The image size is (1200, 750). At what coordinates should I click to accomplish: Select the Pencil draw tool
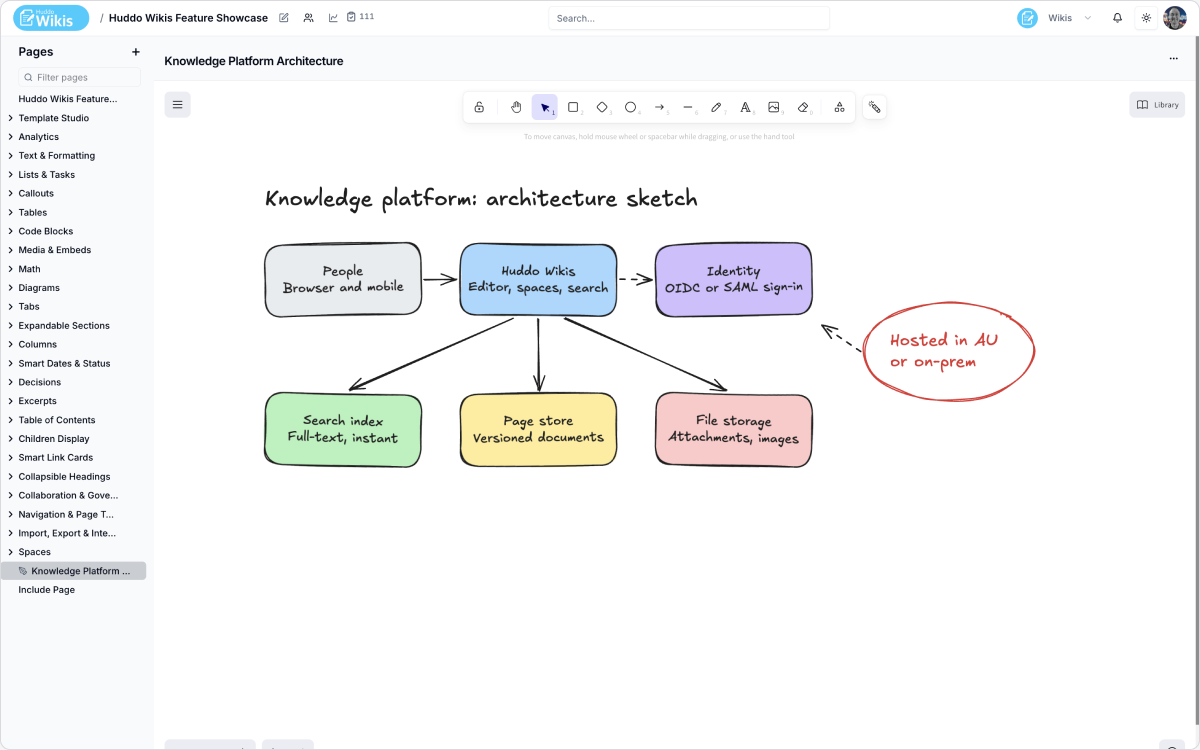(716, 107)
